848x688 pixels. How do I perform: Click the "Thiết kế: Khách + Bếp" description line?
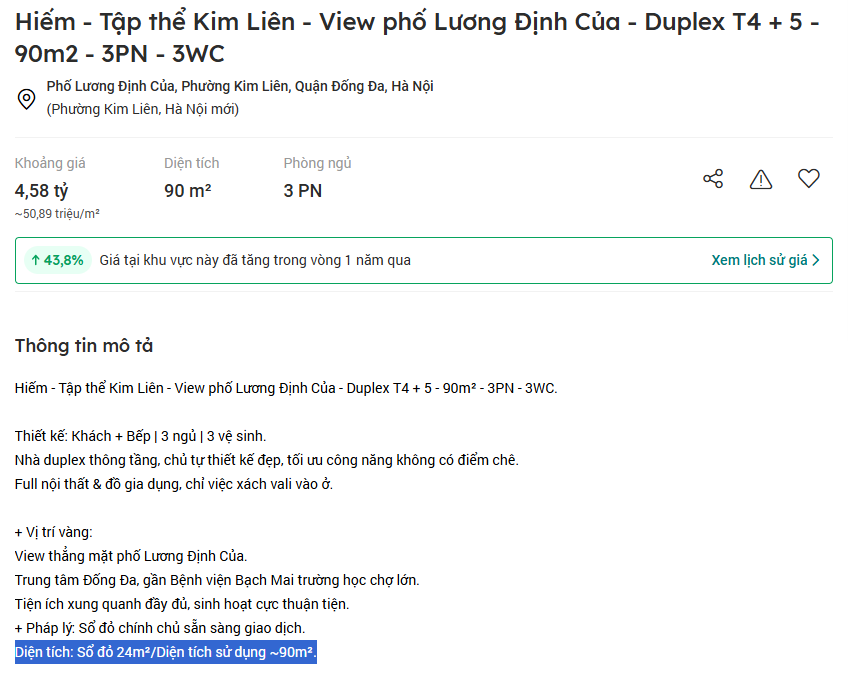tap(141, 436)
